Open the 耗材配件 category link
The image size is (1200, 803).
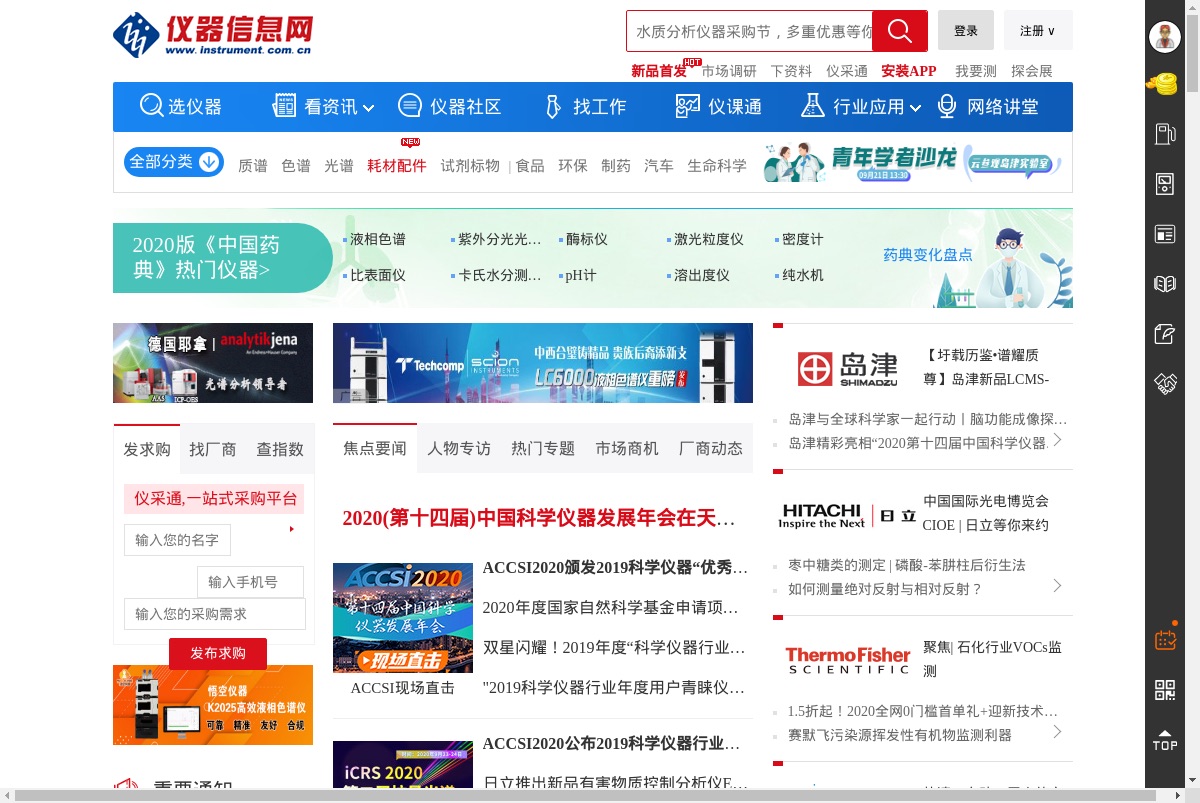(397, 166)
